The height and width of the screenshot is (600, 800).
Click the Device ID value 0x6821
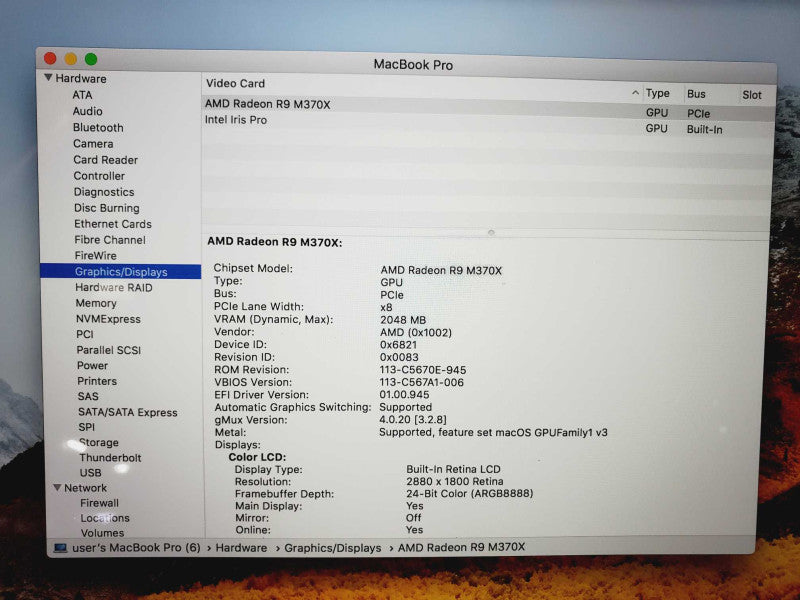[398, 345]
